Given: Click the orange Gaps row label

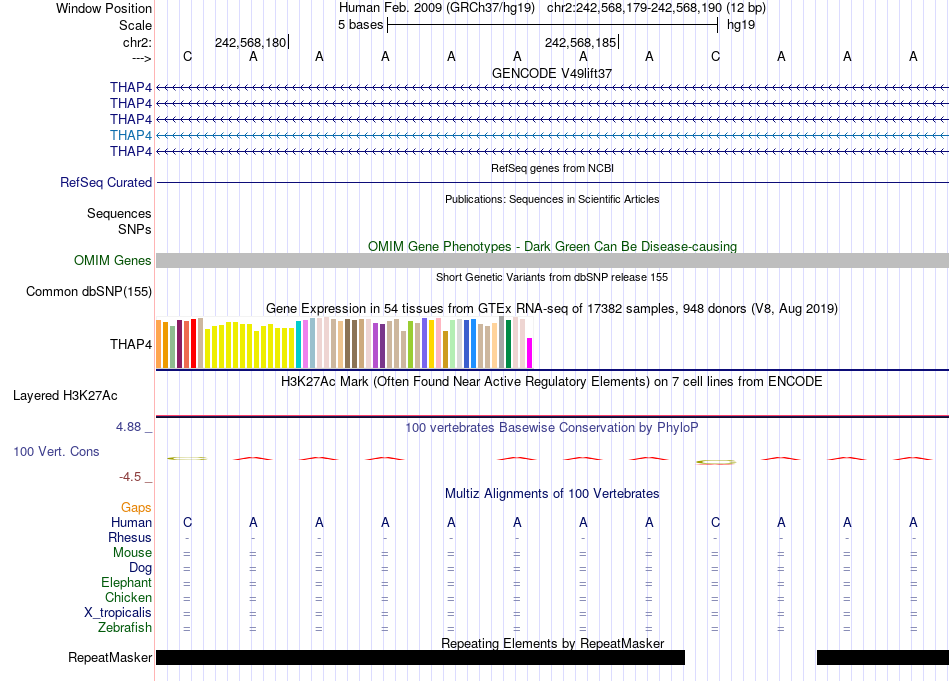Looking at the screenshot, I should [136, 507].
